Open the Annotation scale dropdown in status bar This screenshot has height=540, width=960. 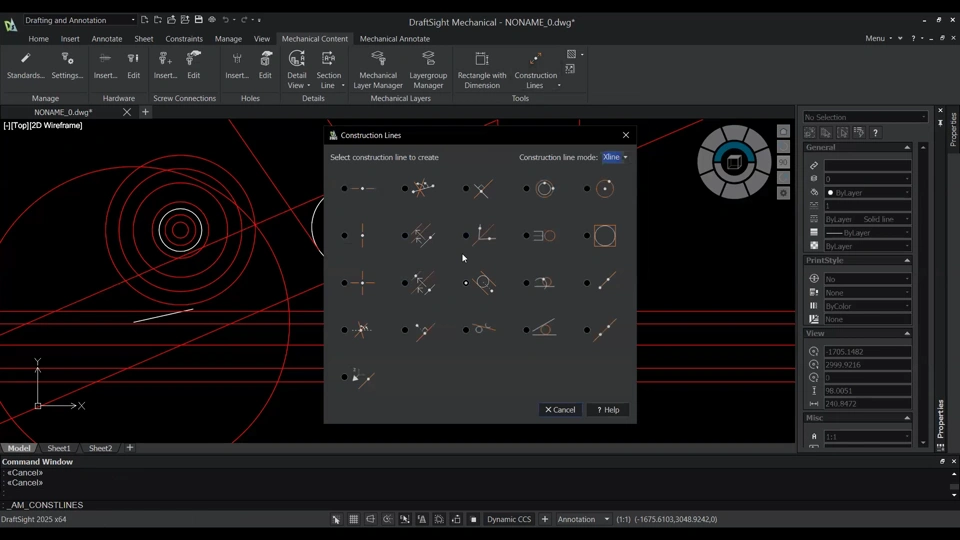tap(583, 519)
